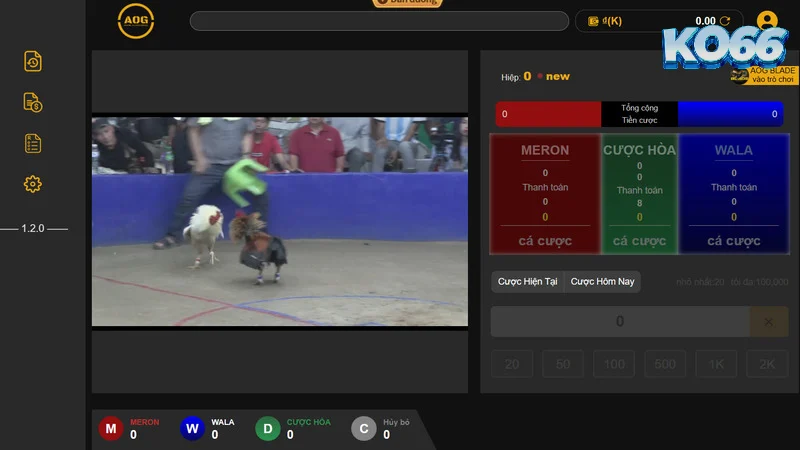Viewport: 800px width, 450px height.
Task: Click the live video stream
Action: pos(280,221)
